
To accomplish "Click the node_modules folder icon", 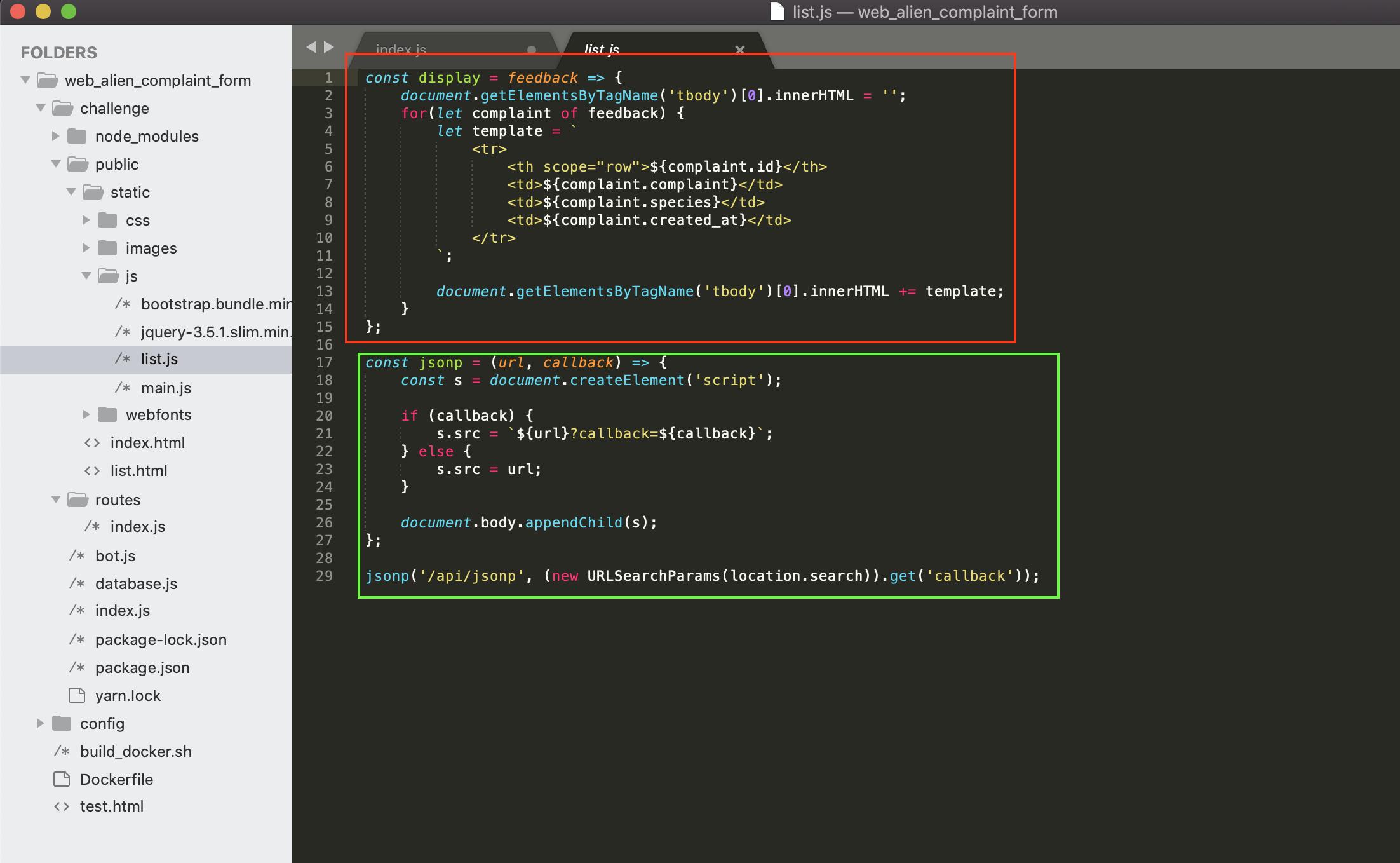I will point(77,136).
